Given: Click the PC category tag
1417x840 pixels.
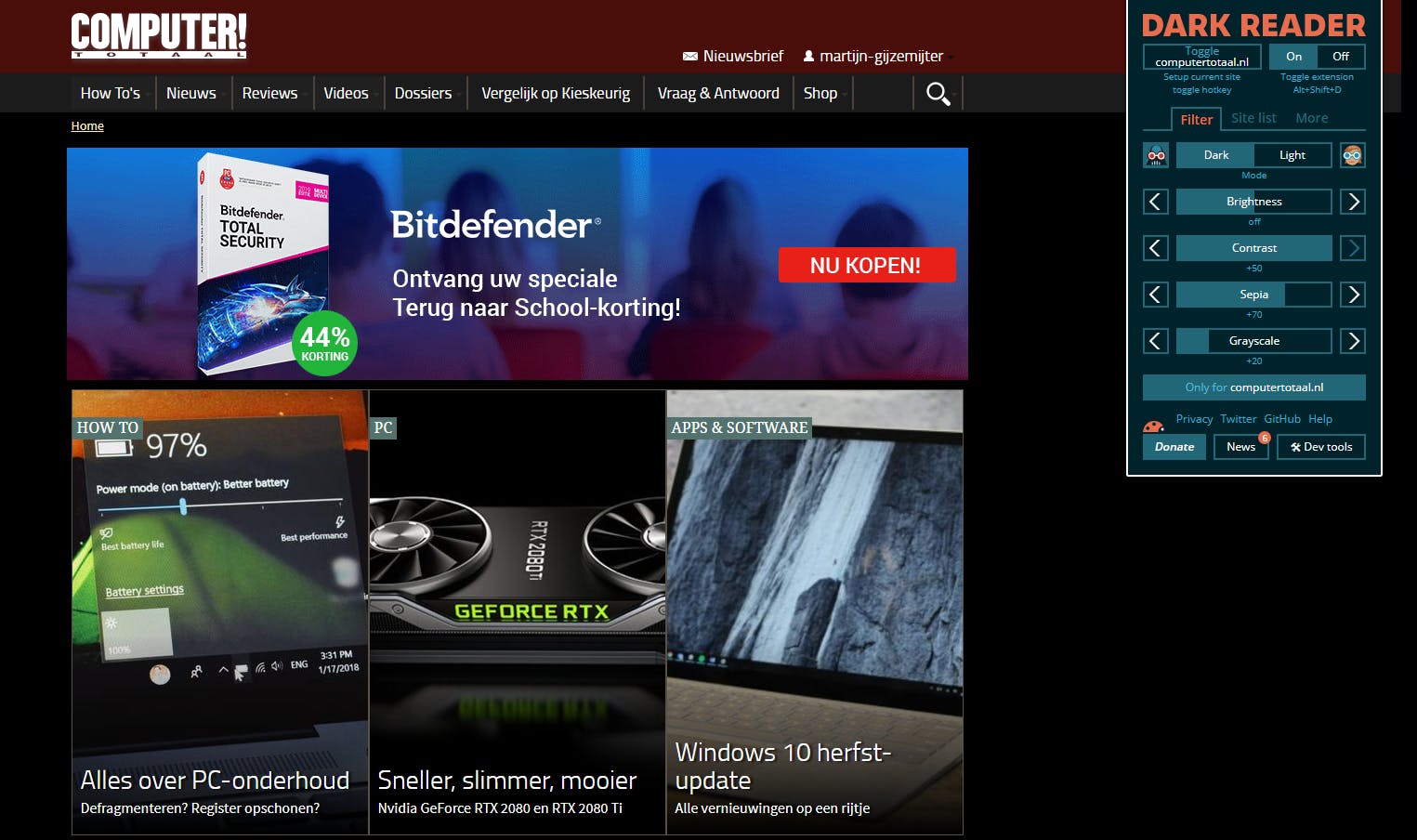Looking at the screenshot, I should click(x=383, y=427).
